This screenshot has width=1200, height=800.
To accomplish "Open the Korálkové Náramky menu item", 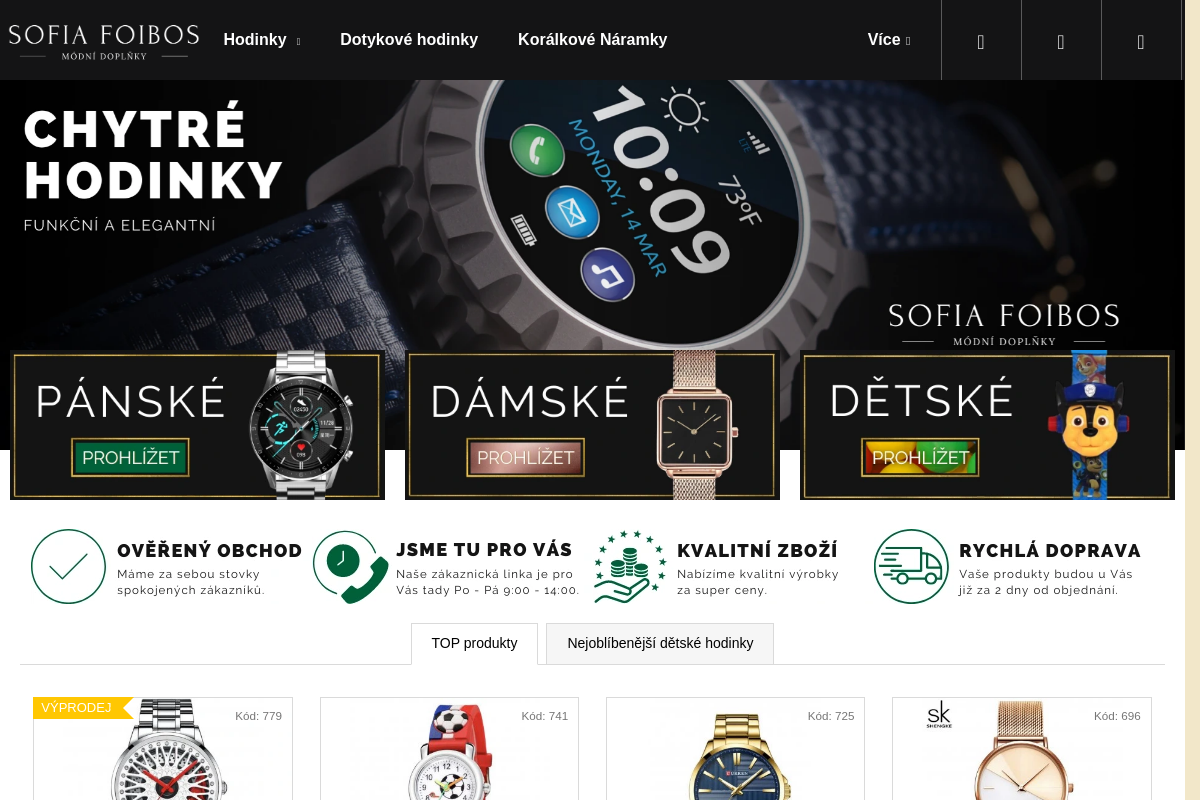I will 592,40.
